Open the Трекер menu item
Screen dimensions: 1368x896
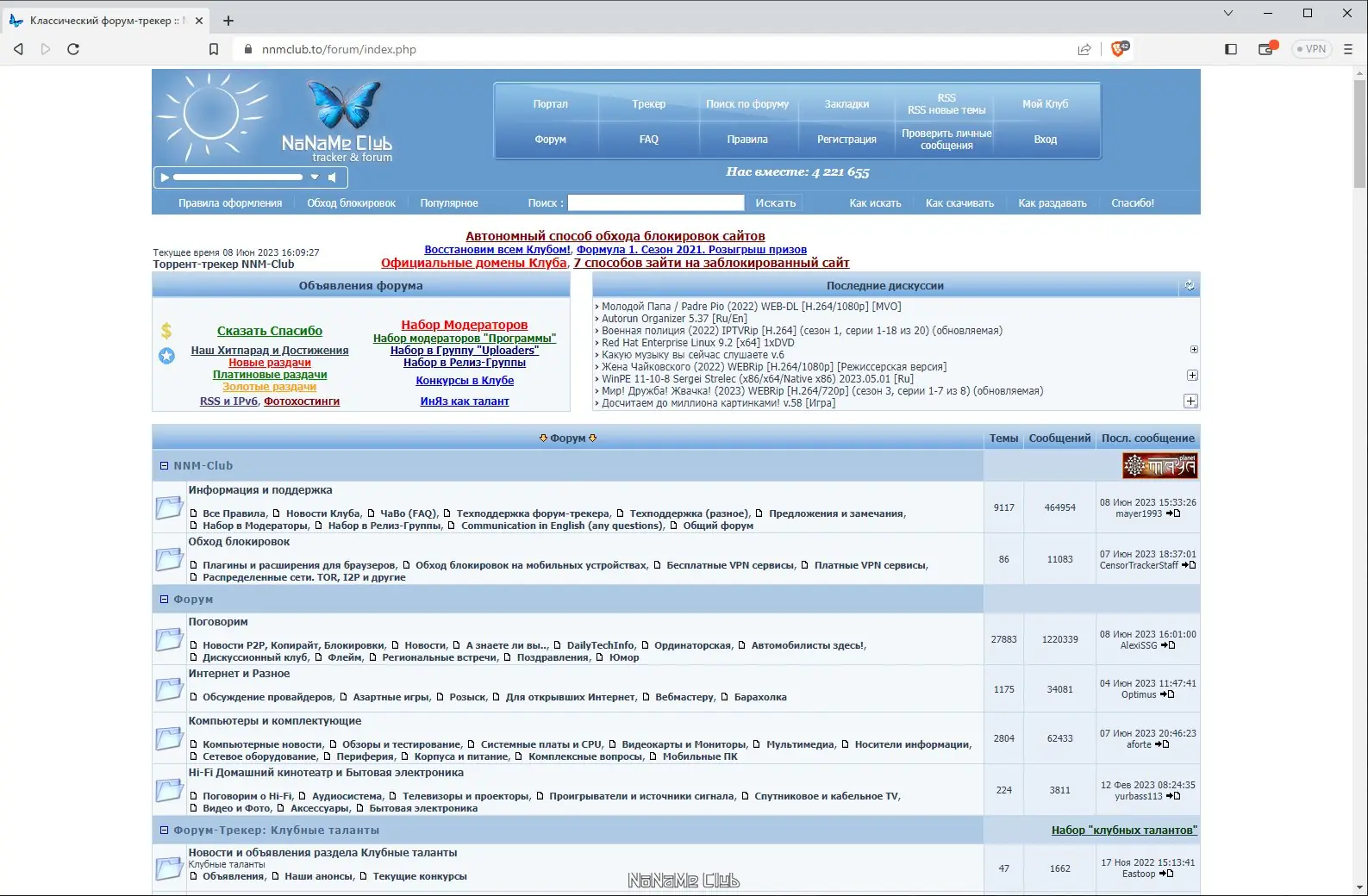tap(648, 104)
